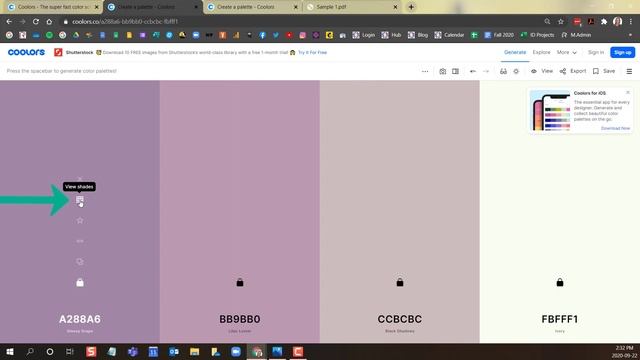Toggle the lock on the A288A6 color
This screenshot has width=640, height=360.
pyautogui.click(x=80, y=282)
